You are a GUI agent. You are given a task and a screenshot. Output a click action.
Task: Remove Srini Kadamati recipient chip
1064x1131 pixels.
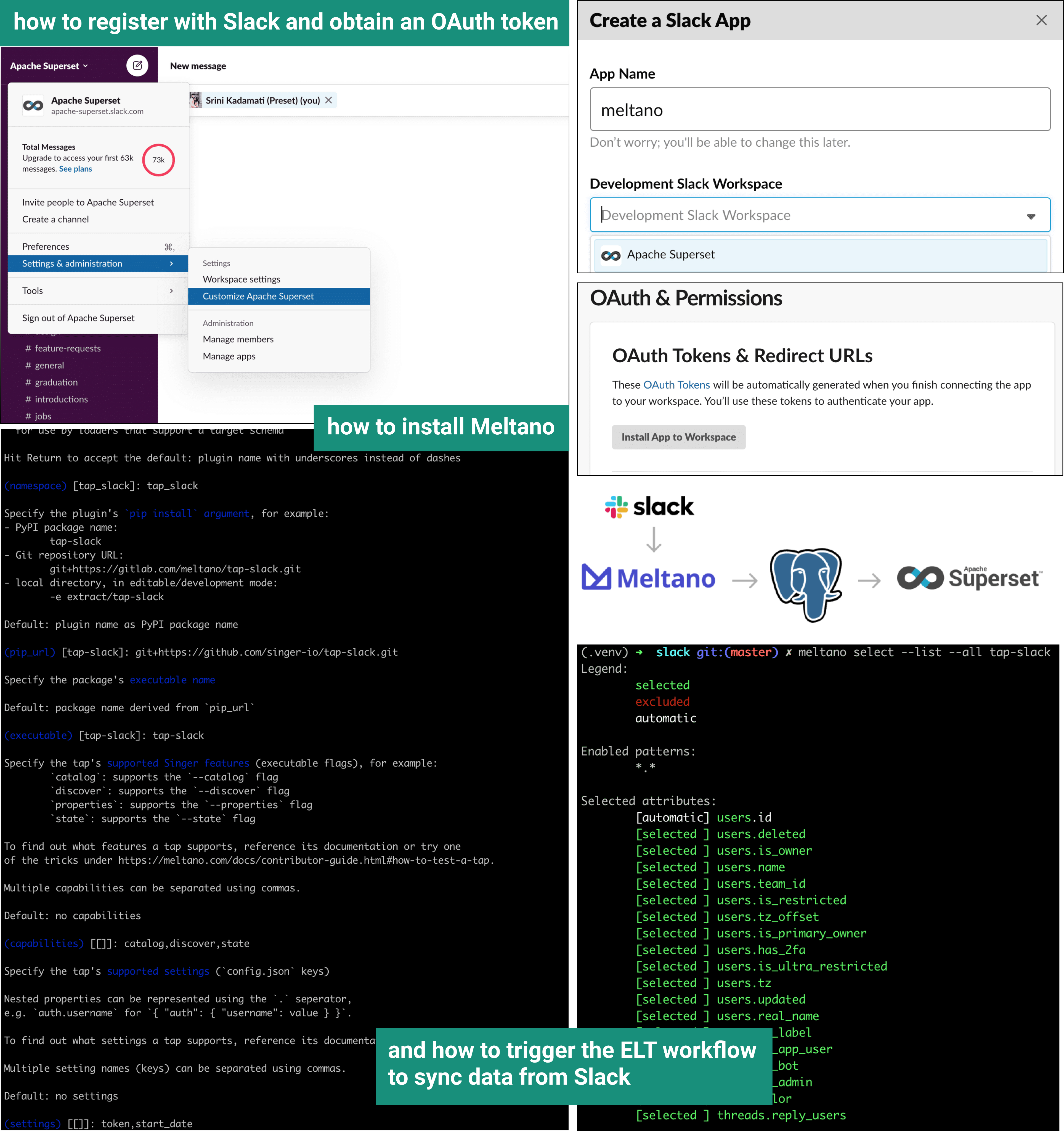[329, 100]
